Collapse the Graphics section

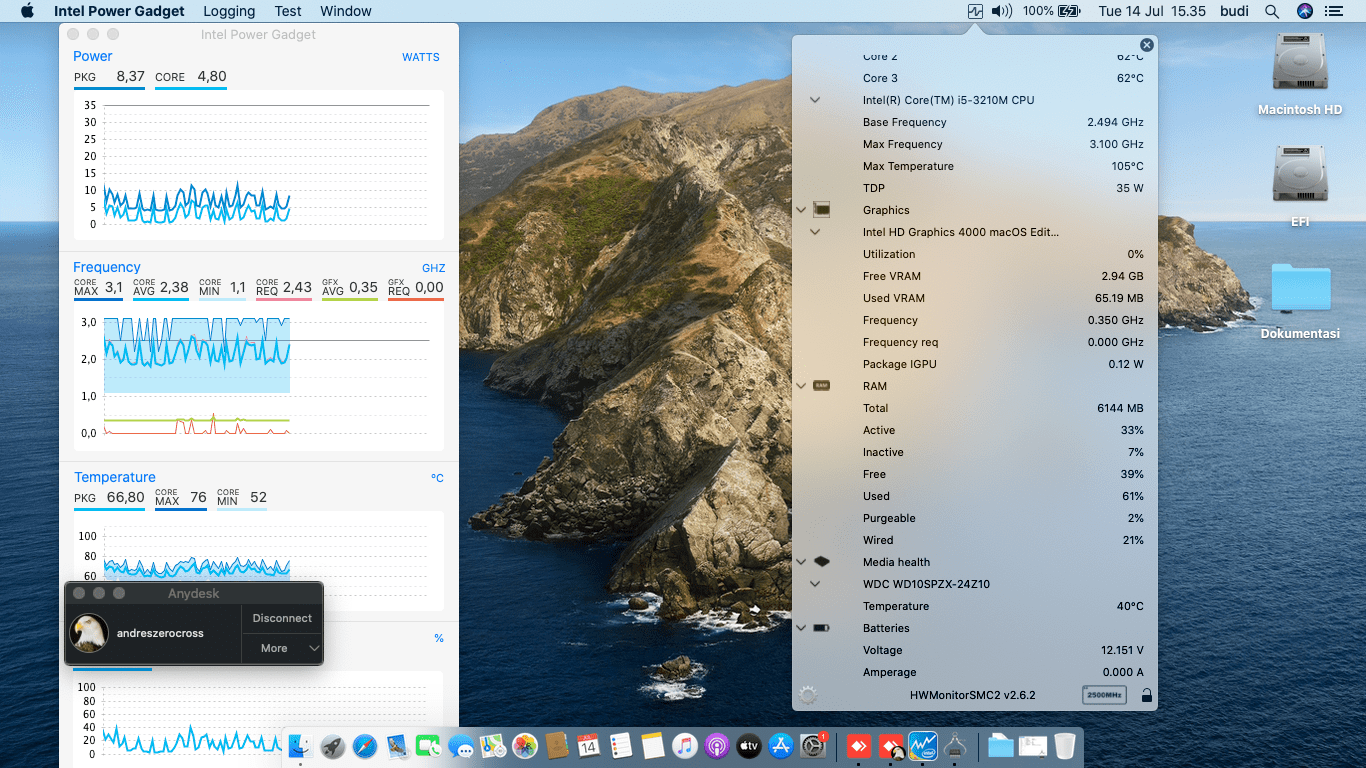click(x=801, y=210)
